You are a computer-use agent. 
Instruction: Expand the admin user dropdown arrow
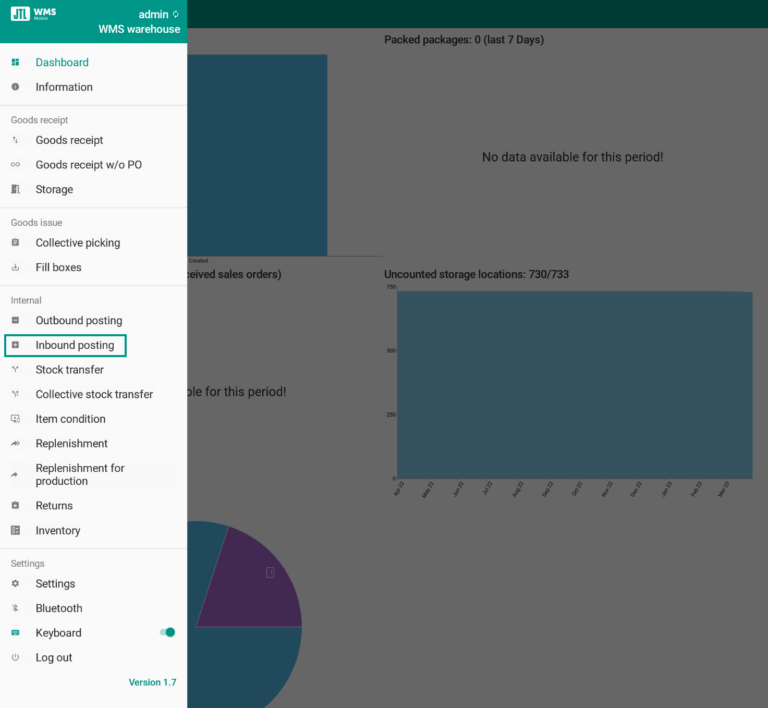[176, 15]
